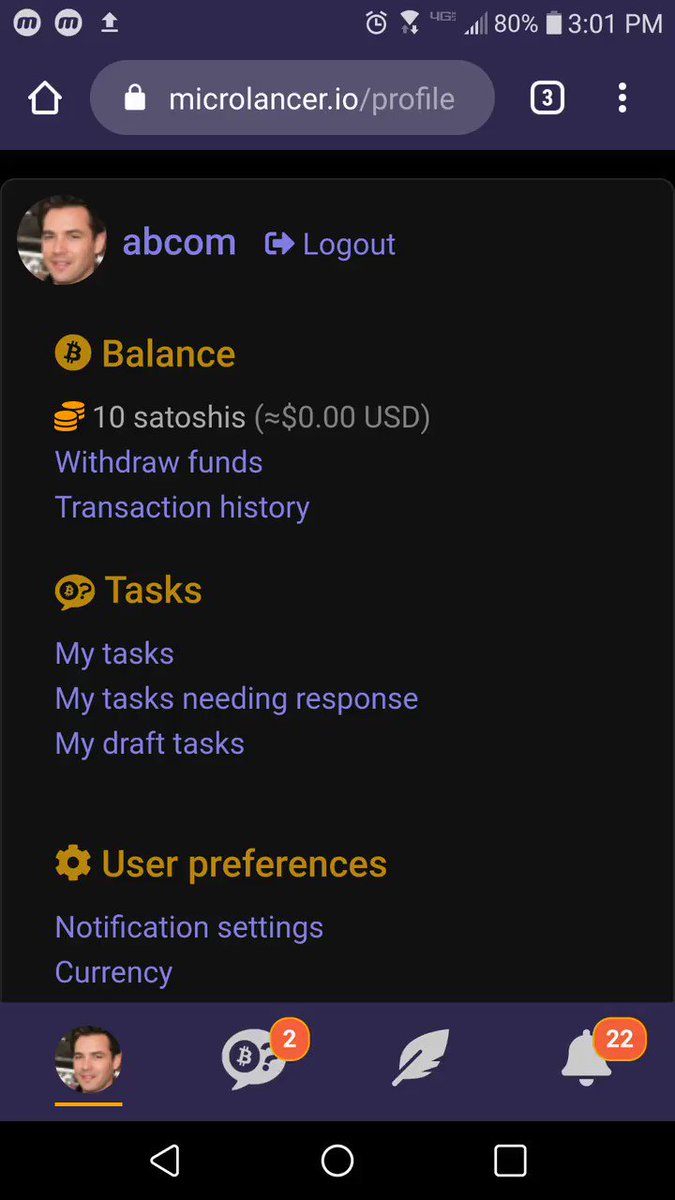Select profile avatar tab in bottom bar
The image size is (675, 1200).
(88, 1059)
